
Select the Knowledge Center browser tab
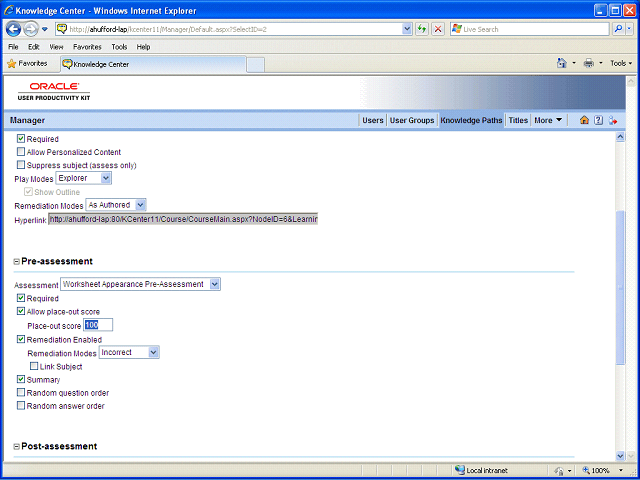(x=153, y=64)
